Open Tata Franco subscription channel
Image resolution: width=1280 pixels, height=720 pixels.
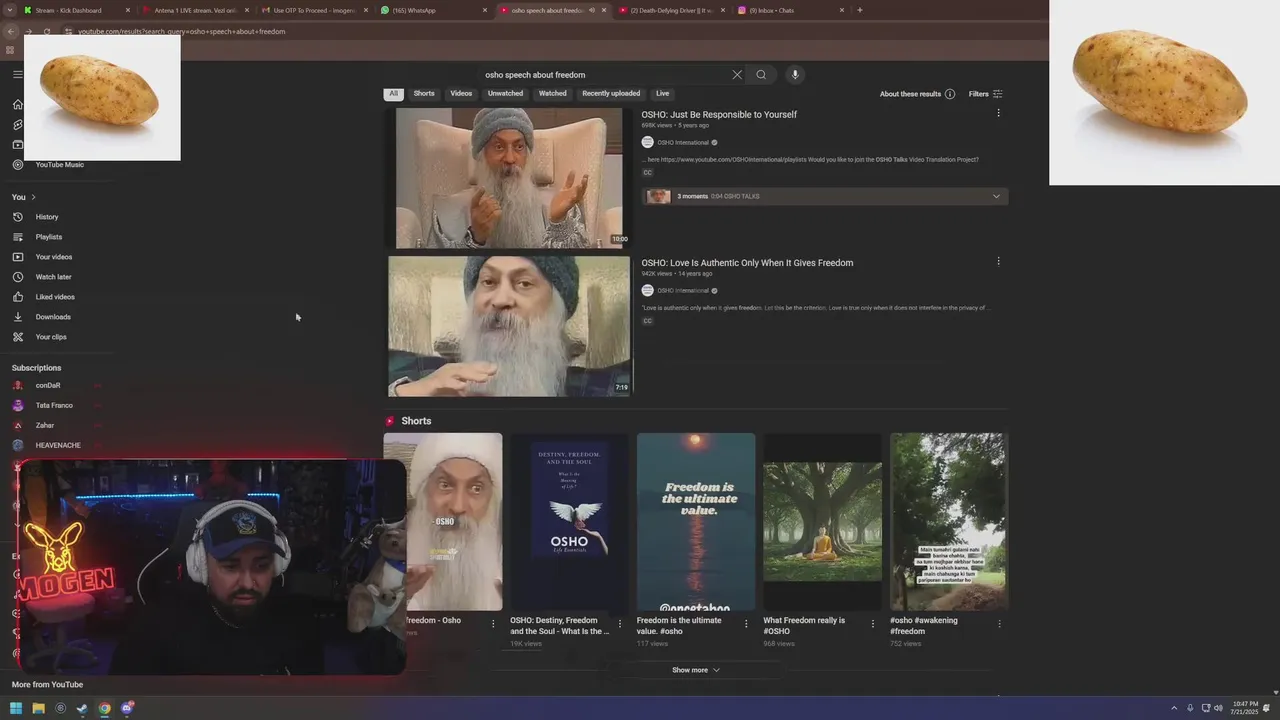(56, 405)
